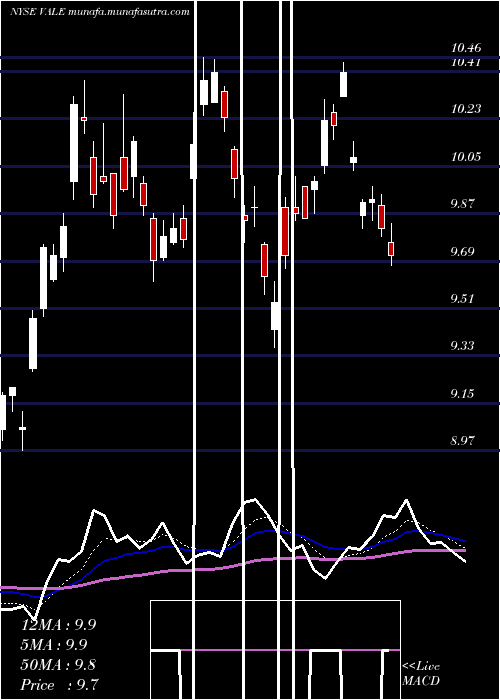Image resolution: width=500 pixels, height=700 pixels.
Task: Select the 10.41 price level label
Action: coord(466,62)
